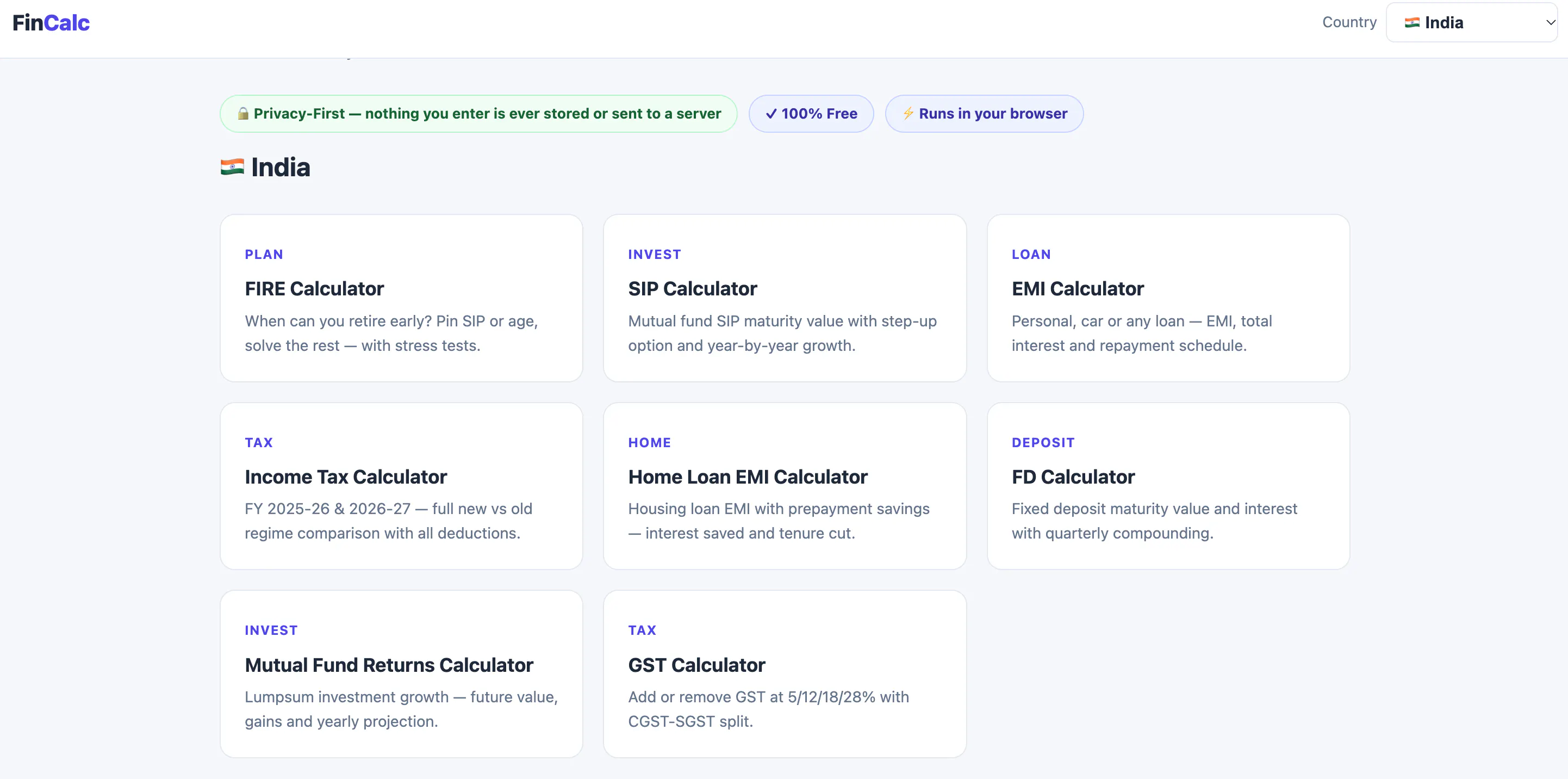Open the SIP Calculator card
Viewport: 1568px width, 779px height.
pos(785,298)
